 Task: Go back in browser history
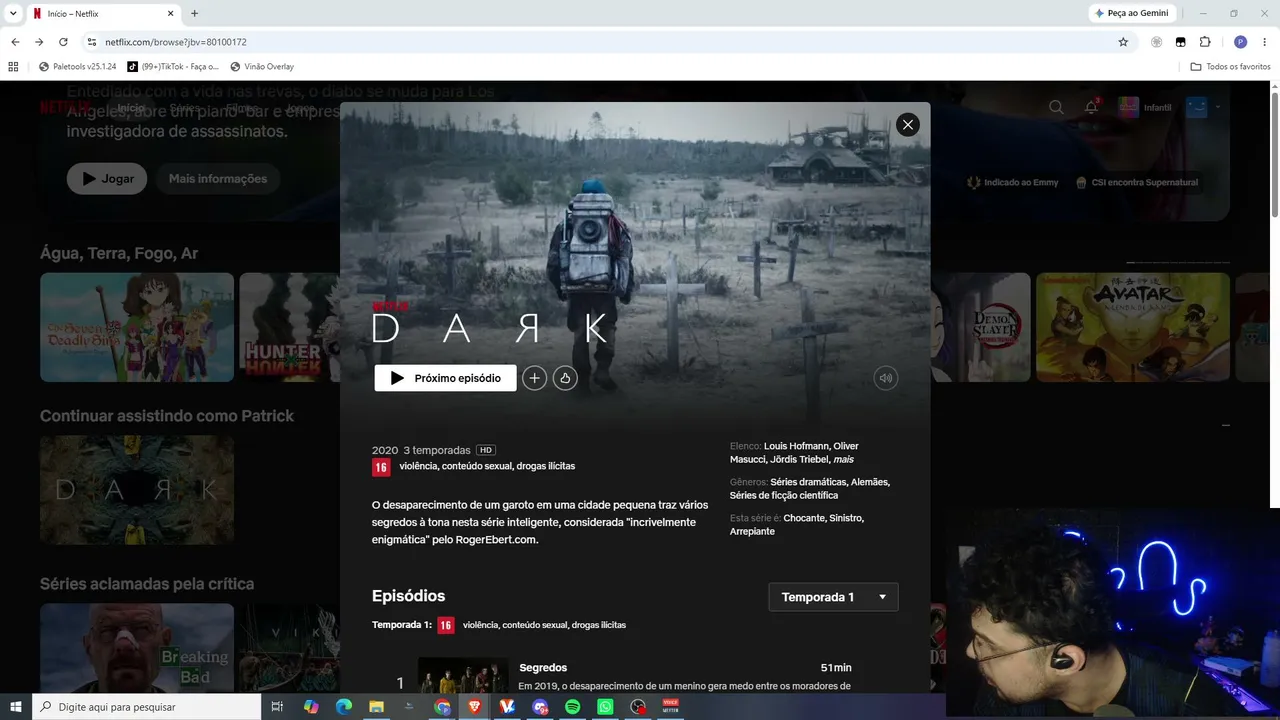tap(15, 42)
